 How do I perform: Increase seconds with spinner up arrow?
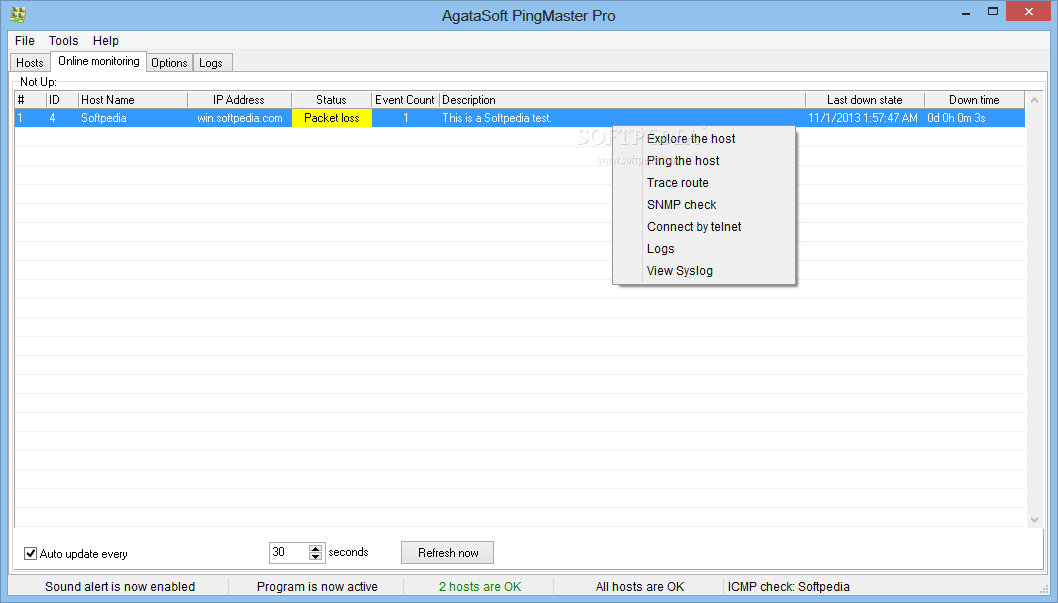coord(316,548)
